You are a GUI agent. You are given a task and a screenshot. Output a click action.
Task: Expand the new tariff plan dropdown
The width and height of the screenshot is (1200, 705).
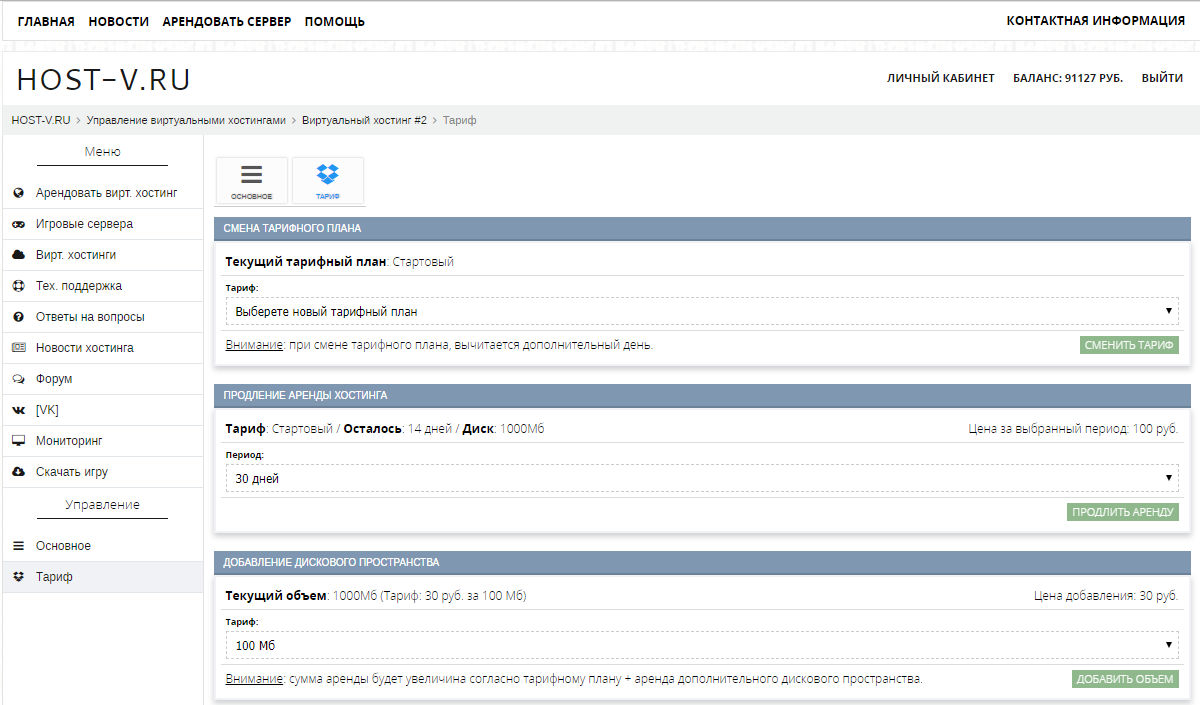pyautogui.click(x=702, y=311)
